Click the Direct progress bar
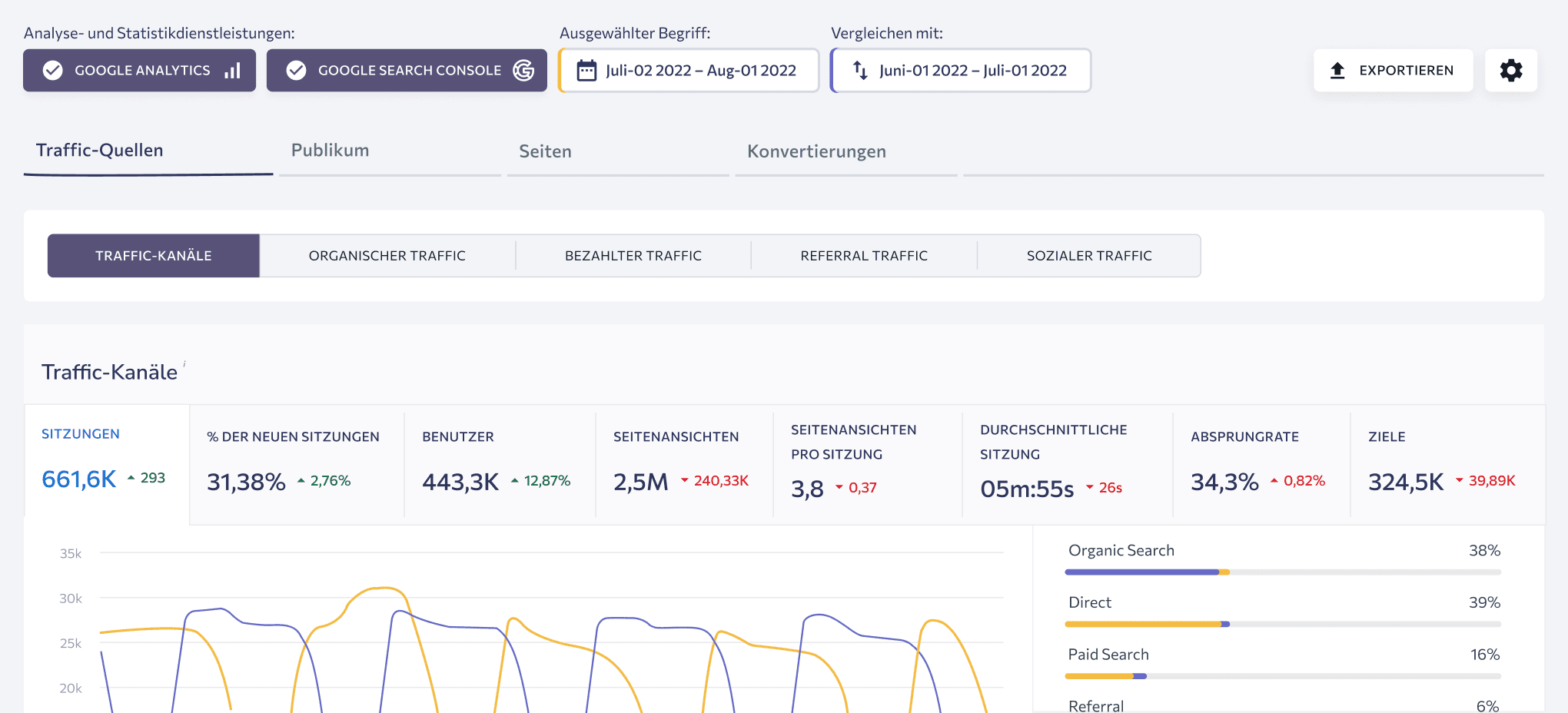This screenshot has width=1568, height=713. pos(1283,625)
